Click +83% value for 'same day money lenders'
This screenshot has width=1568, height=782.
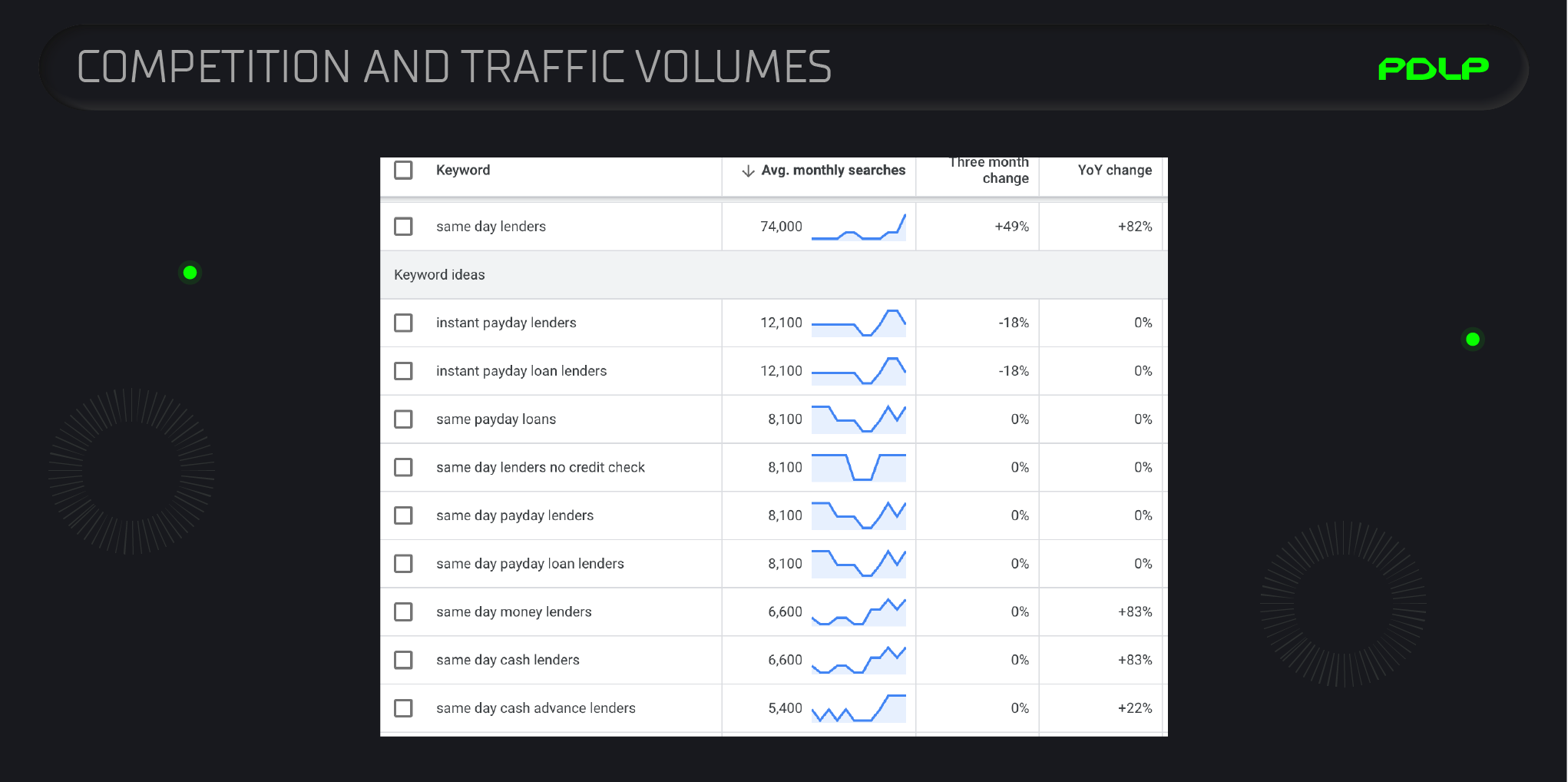[x=1135, y=611]
